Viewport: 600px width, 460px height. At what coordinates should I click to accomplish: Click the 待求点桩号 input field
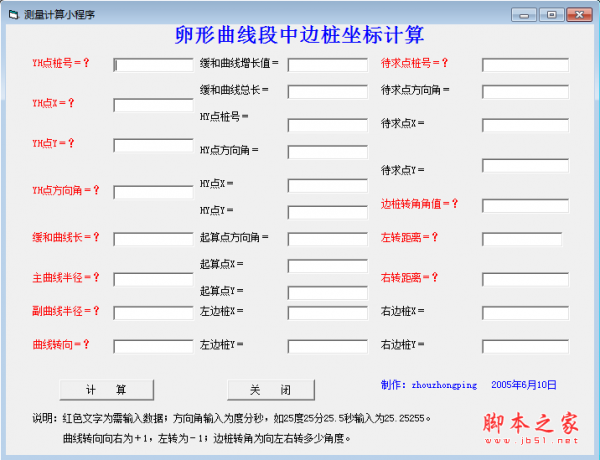pyautogui.click(x=525, y=65)
